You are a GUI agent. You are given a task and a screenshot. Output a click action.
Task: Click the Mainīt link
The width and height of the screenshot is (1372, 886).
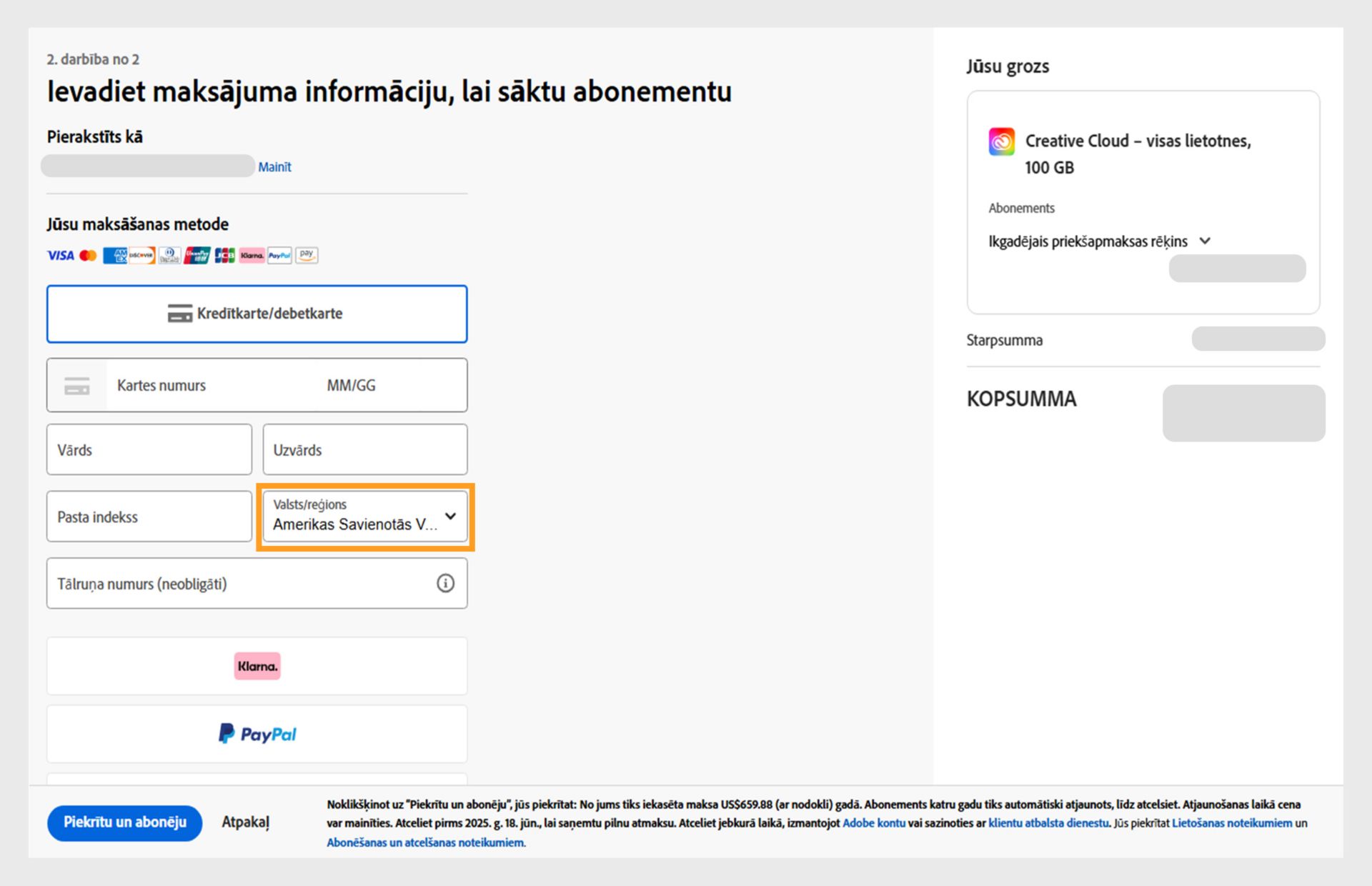(x=274, y=167)
